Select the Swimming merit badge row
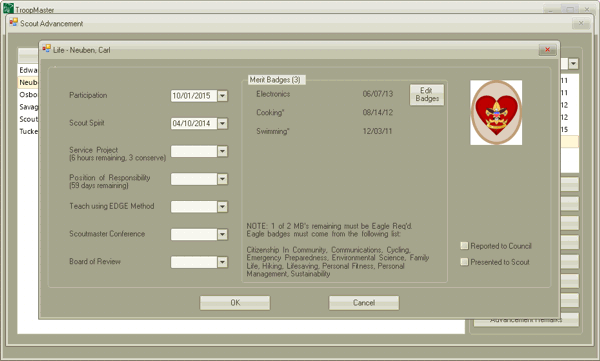 point(324,131)
